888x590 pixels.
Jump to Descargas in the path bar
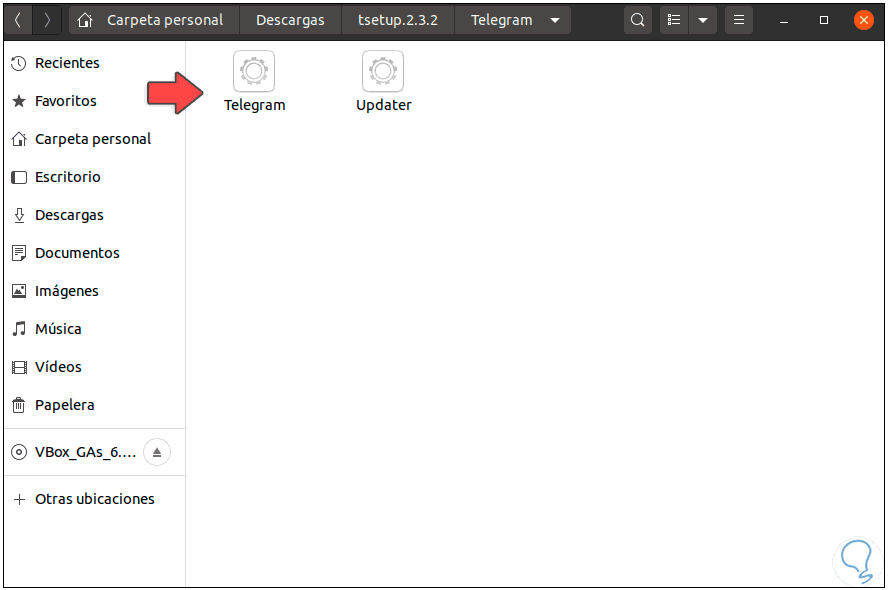(290, 19)
